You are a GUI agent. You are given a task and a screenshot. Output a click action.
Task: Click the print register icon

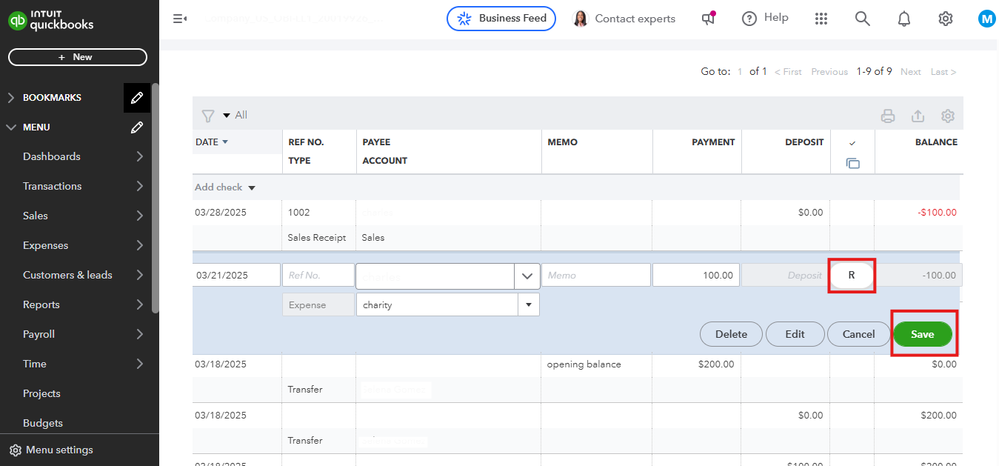(x=887, y=116)
